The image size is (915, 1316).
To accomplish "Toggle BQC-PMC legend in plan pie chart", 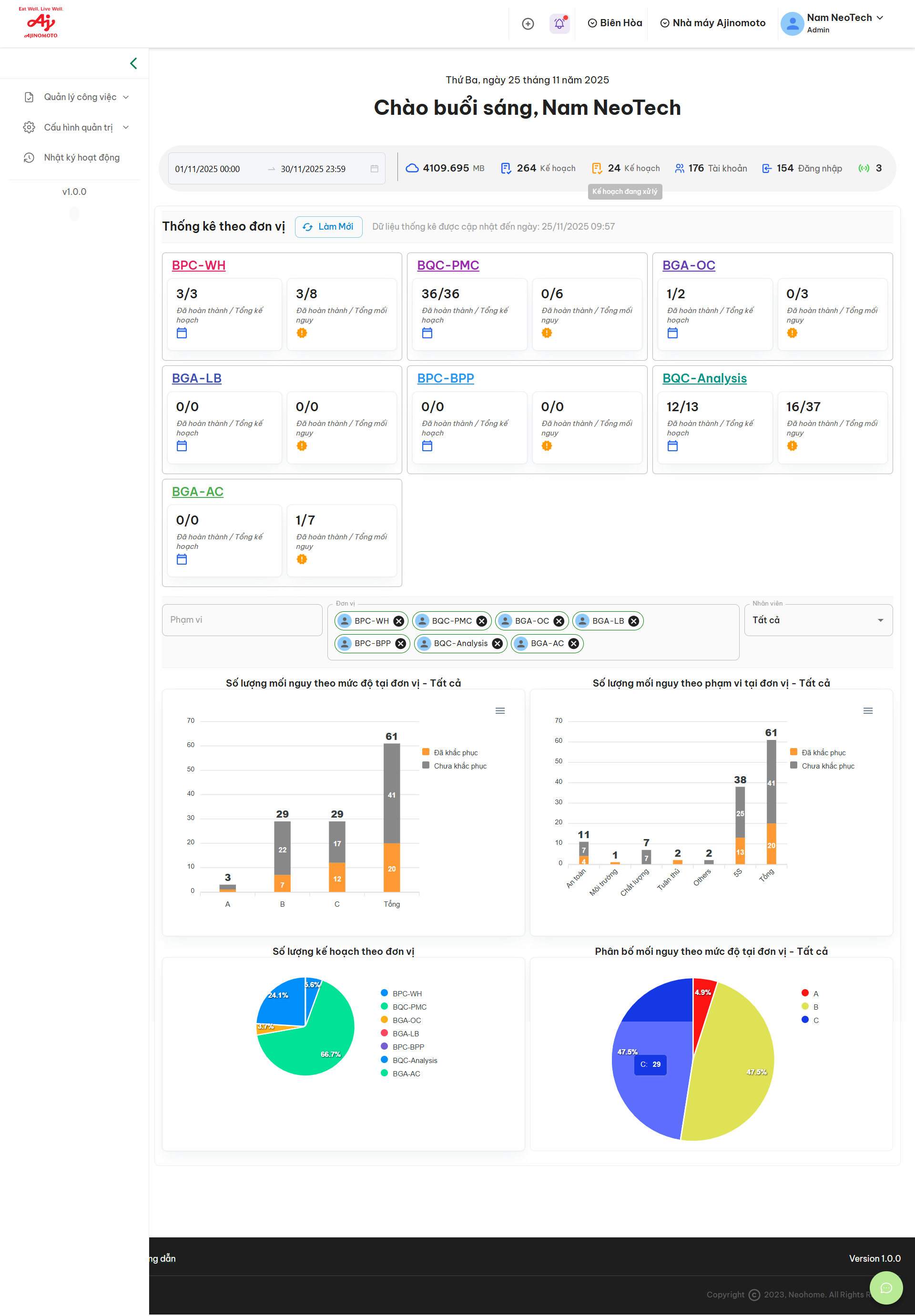I will point(409,1007).
